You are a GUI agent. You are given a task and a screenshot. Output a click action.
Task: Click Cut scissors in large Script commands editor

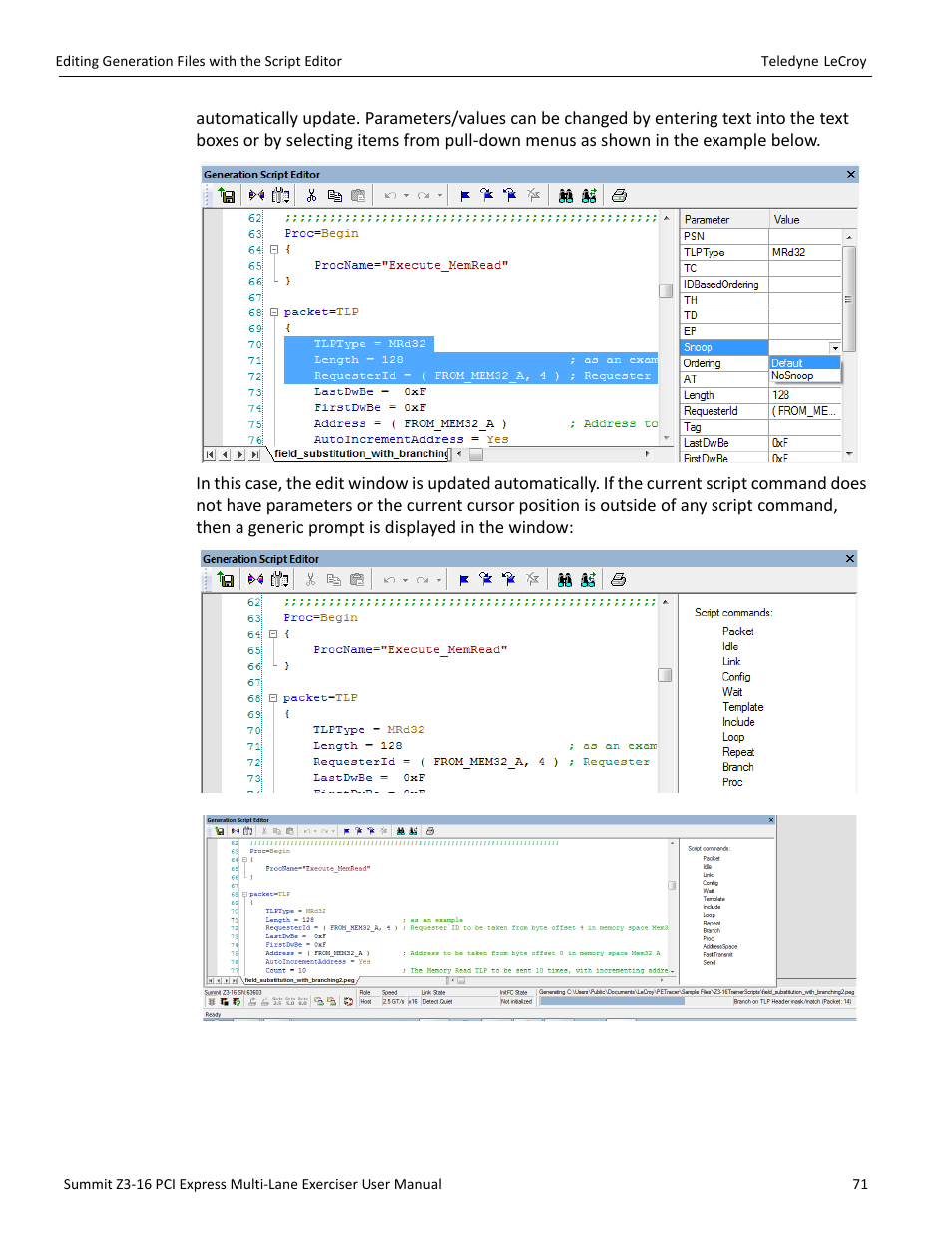click(310, 580)
